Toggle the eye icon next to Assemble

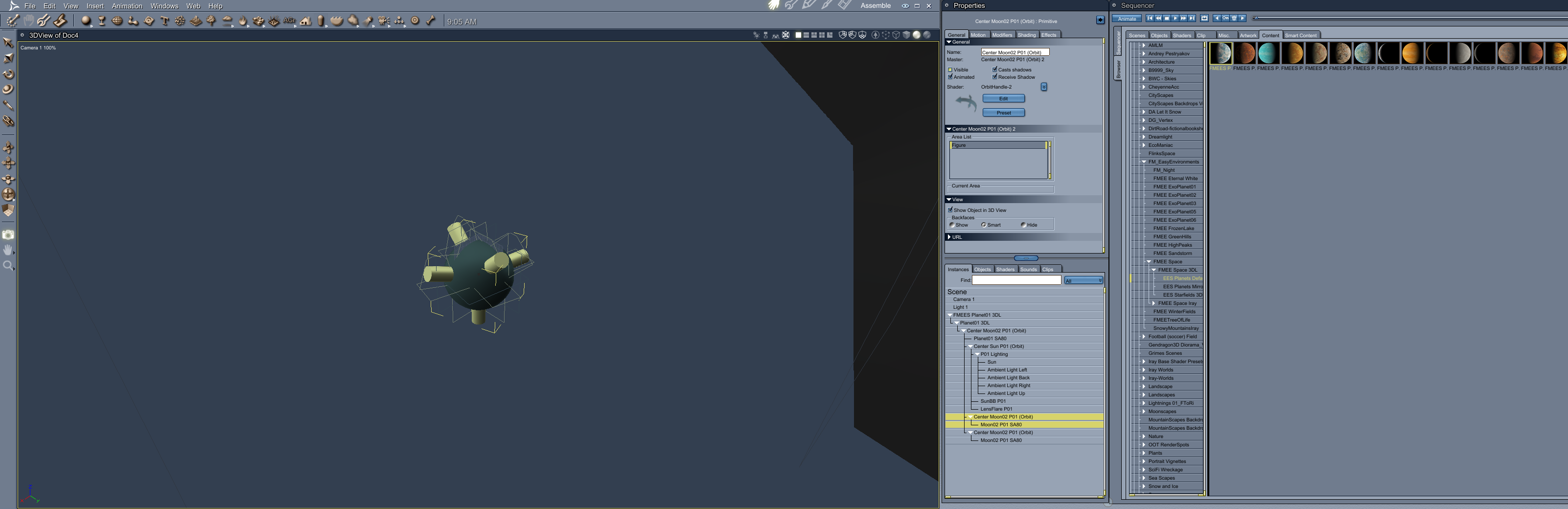tap(905, 5)
